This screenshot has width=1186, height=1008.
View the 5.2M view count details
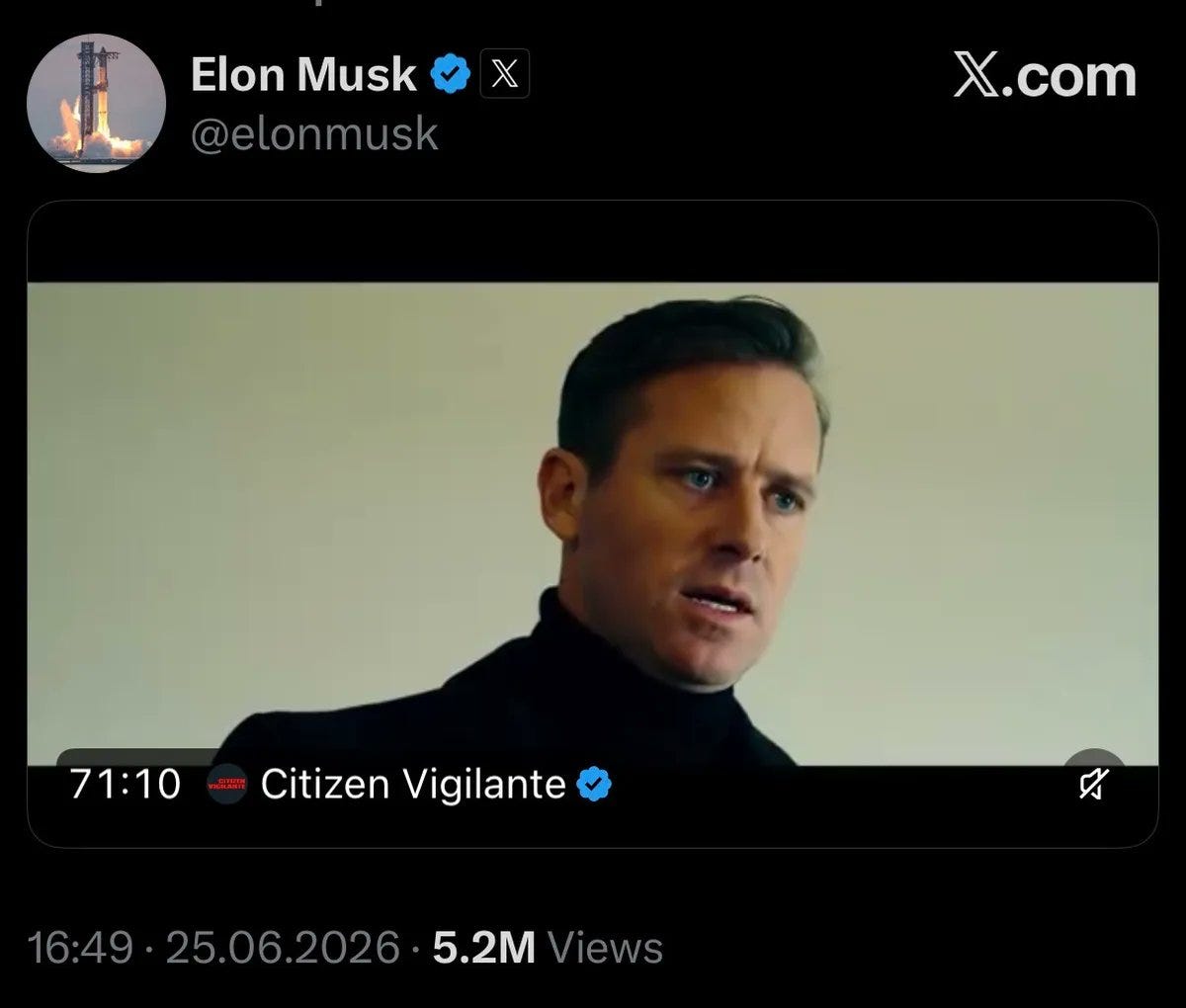484,949
